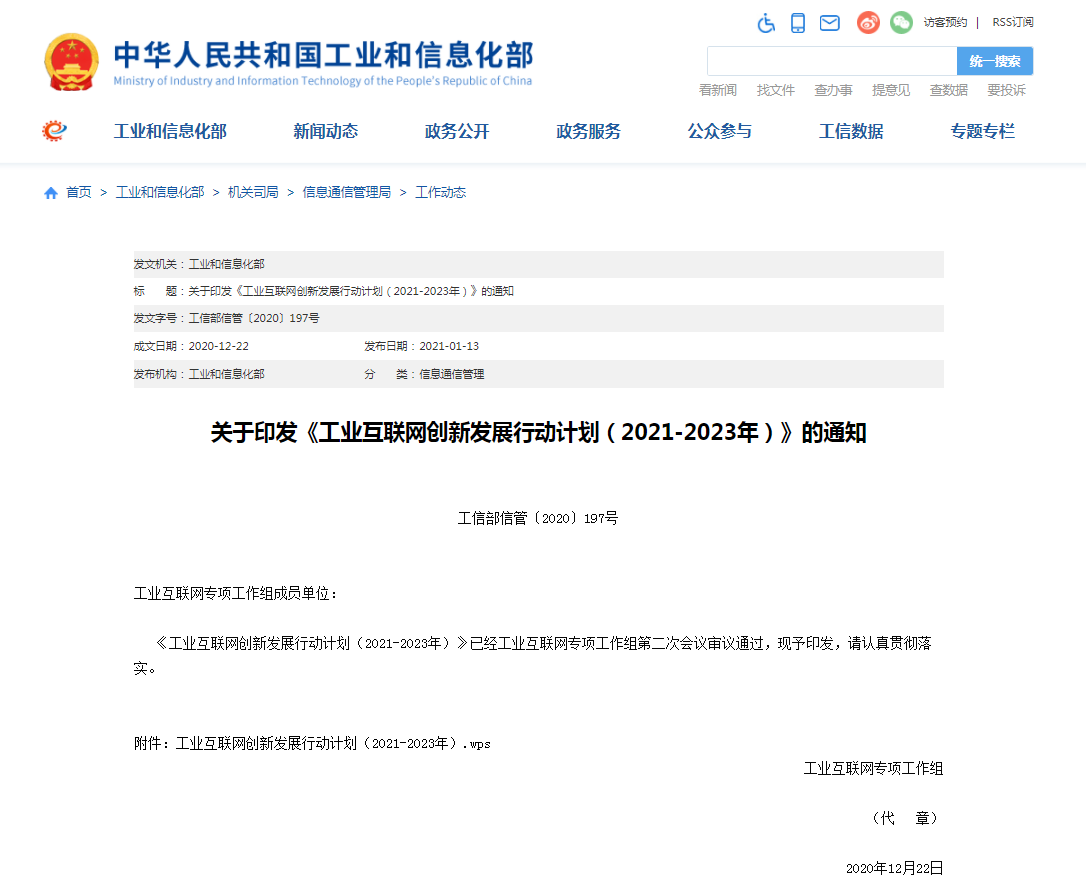The image size is (1086, 887).
Task: Click the 机关司局 breadcrumb link
Action: 253,192
